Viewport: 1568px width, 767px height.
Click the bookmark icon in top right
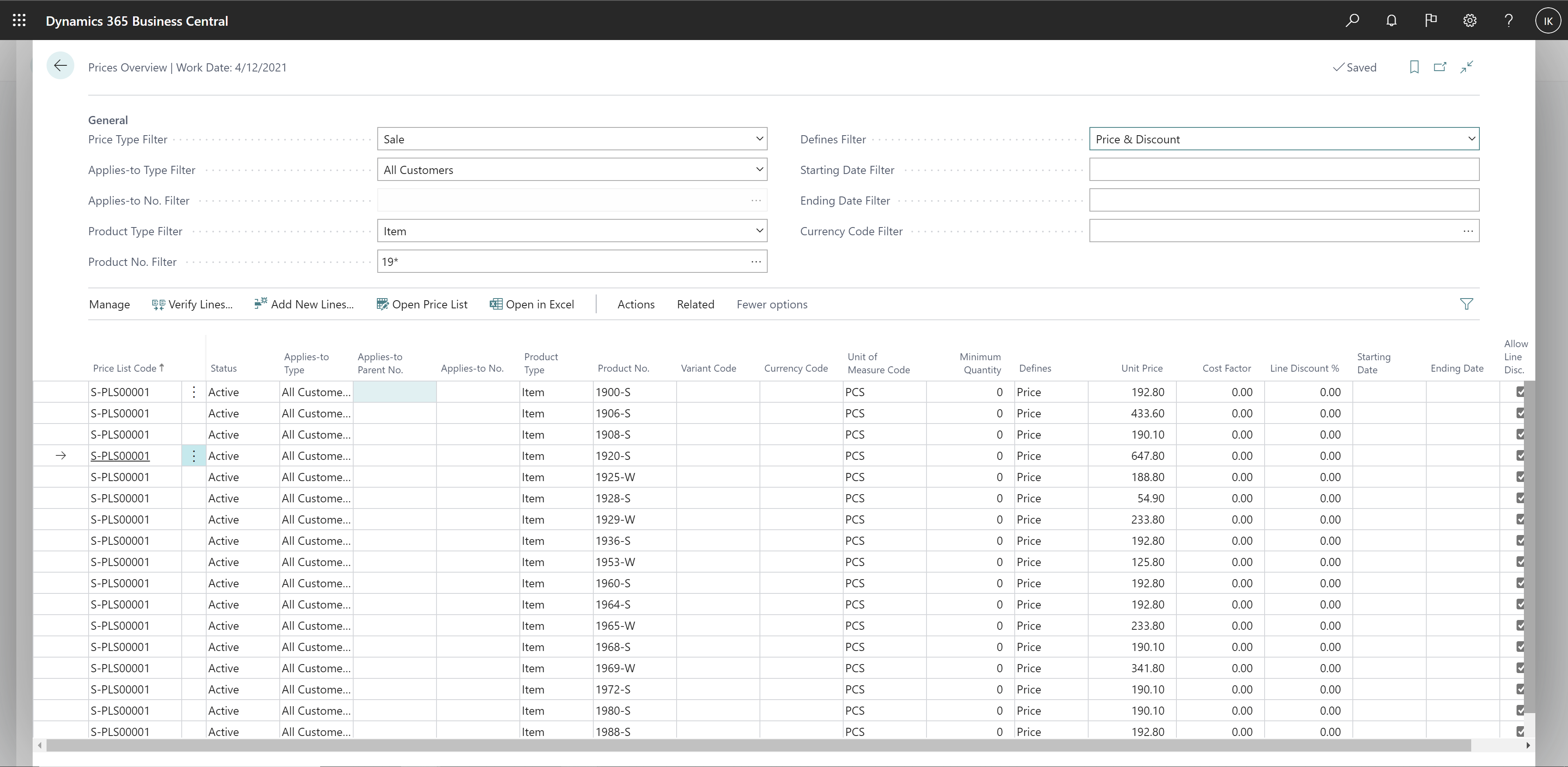click(x=1414, y=67)
